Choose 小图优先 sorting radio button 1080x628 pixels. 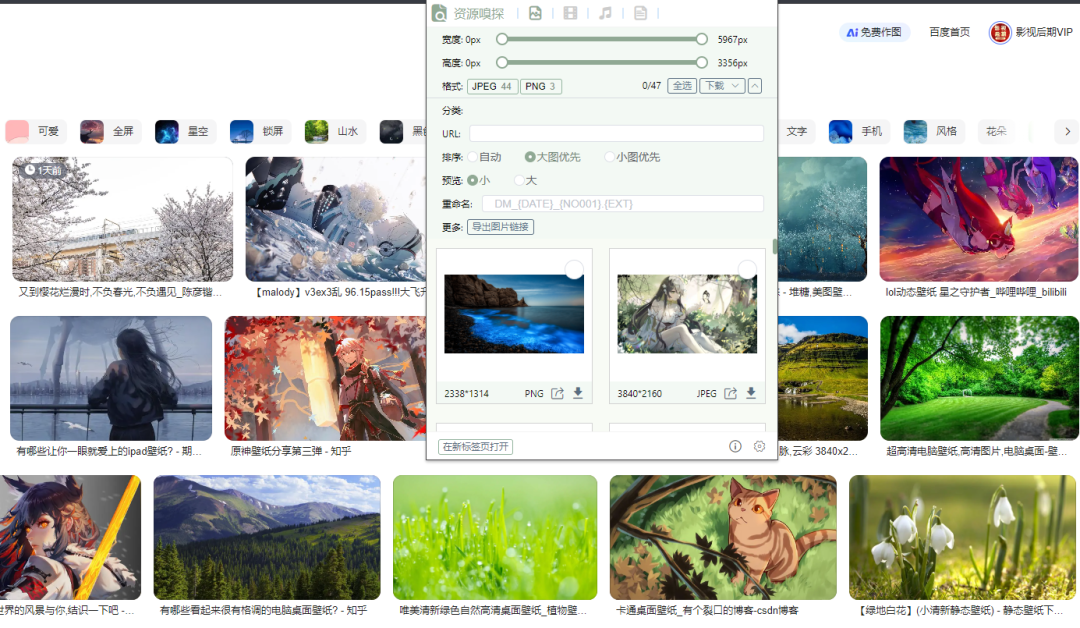click(x=609, y=157)
